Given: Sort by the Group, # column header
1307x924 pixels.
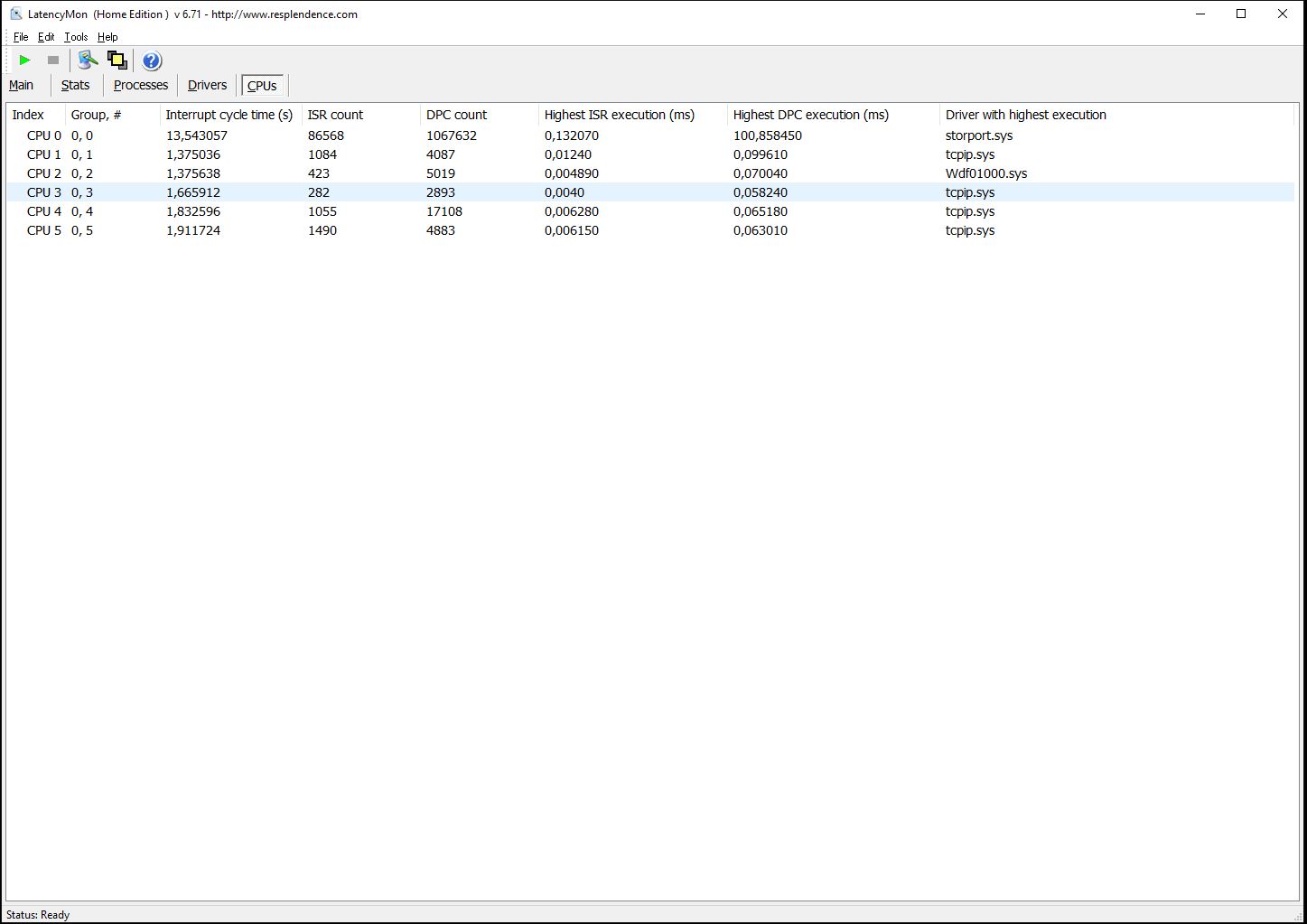Looking at the screenshot, I should [113, 115].
